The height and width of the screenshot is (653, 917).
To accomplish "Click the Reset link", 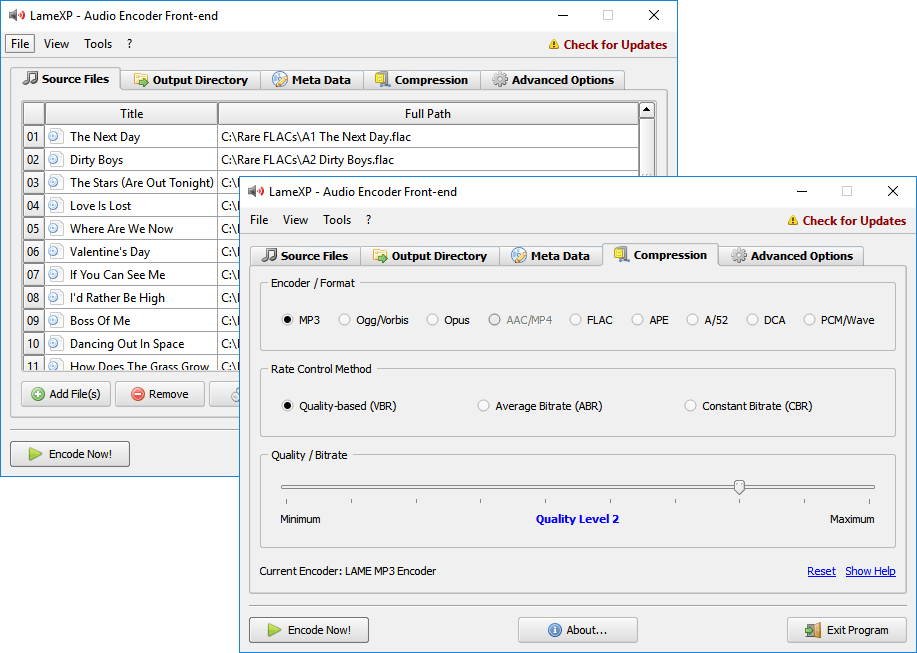I will pos(821,571).
